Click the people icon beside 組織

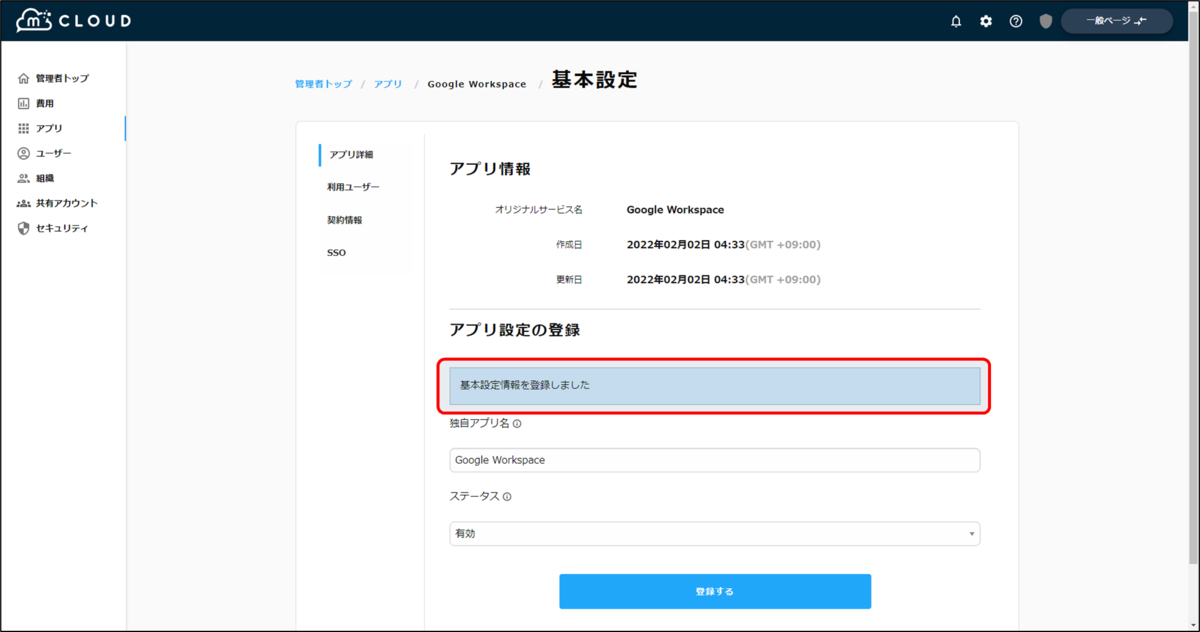point(24,178)
